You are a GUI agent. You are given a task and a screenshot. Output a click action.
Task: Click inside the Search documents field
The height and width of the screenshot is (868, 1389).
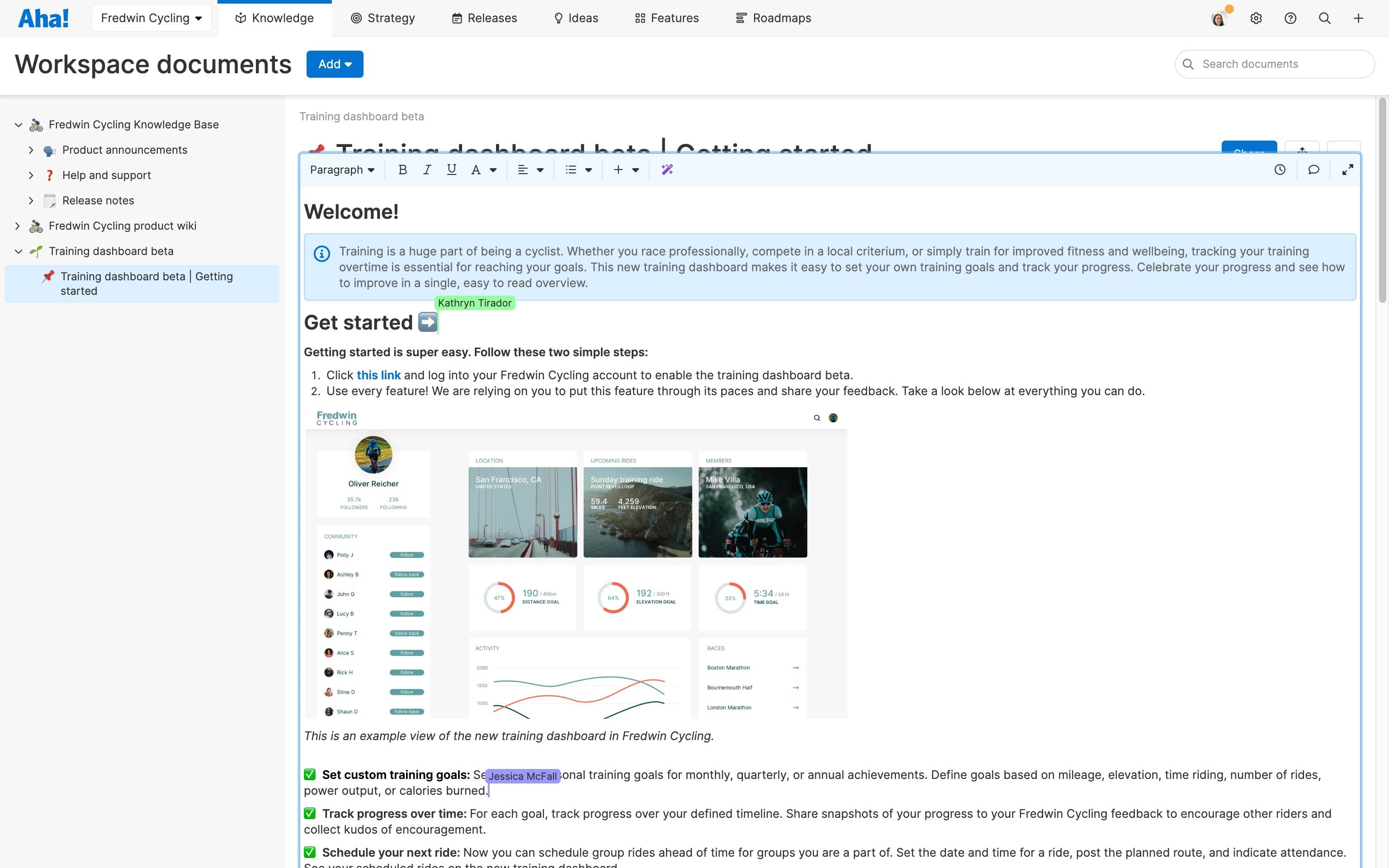pos(1275,64)
